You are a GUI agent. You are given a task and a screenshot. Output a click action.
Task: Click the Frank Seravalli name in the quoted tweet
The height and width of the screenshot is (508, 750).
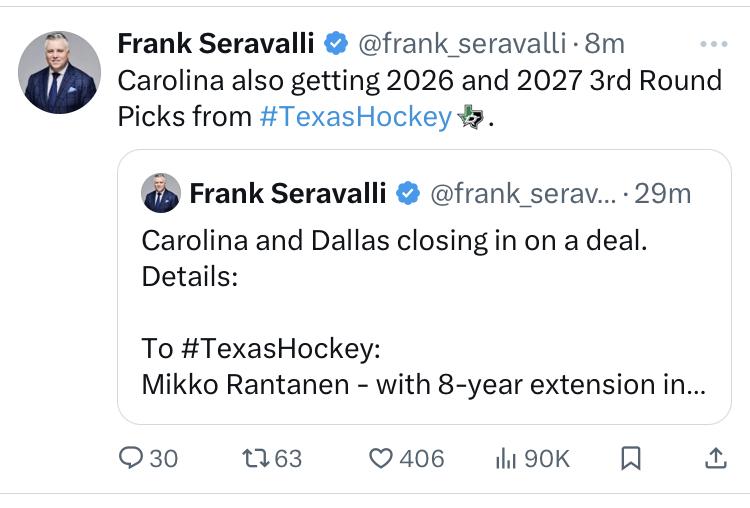coord(287,193)
